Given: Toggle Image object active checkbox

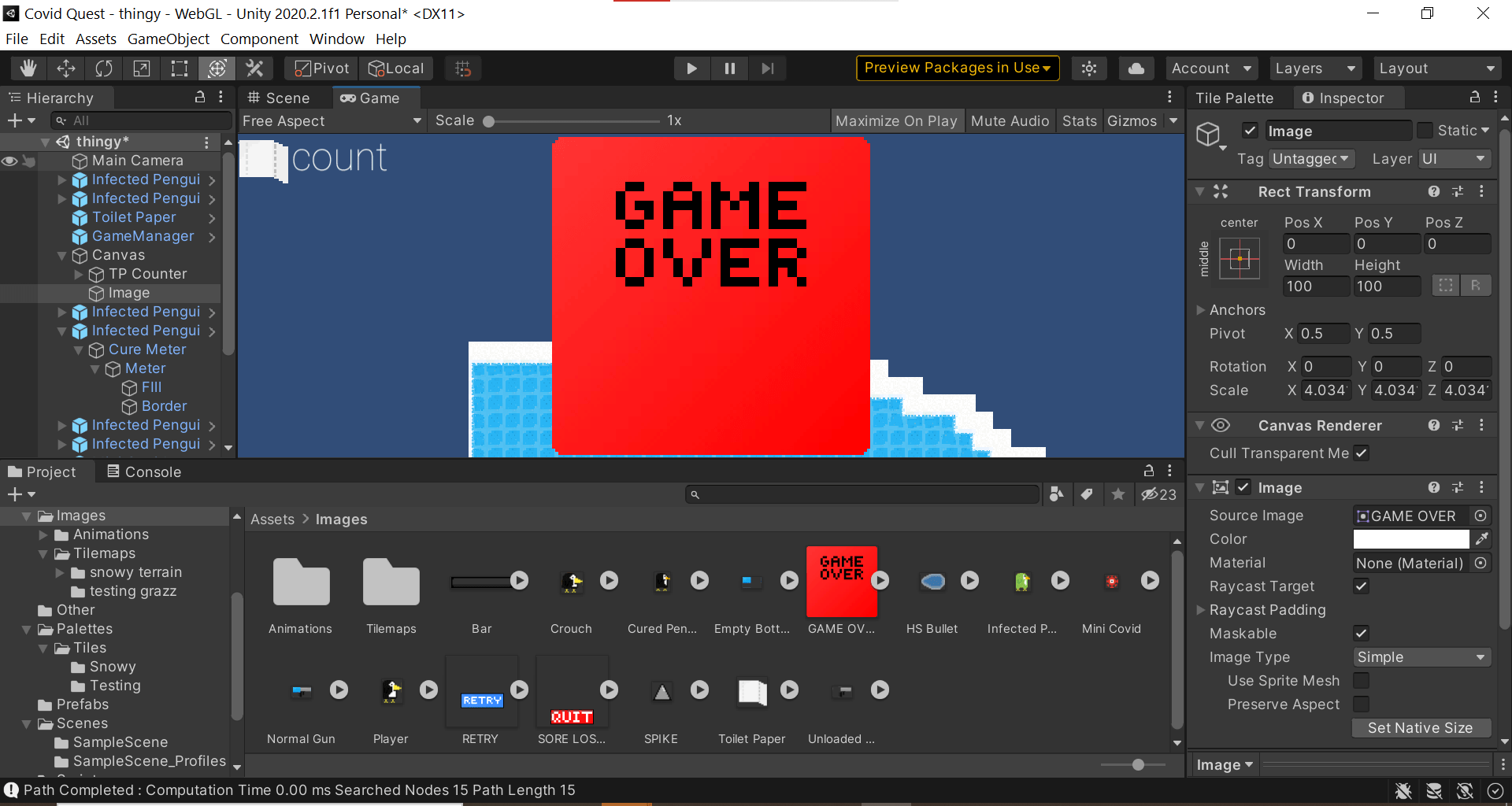Looking at the screenshot, I should (x=1250, y=131).
